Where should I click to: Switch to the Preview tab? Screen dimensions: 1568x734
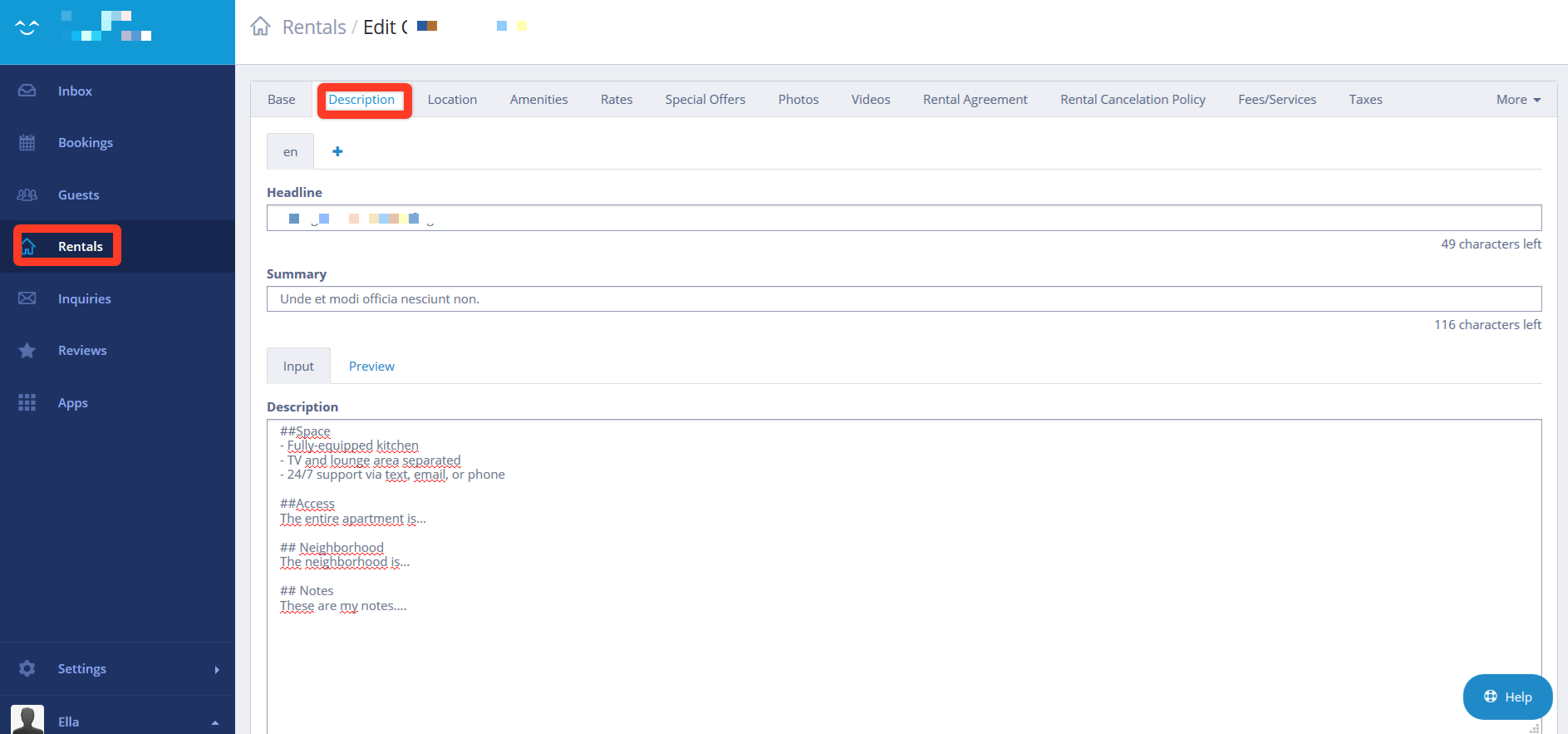[x=371, y=367]
